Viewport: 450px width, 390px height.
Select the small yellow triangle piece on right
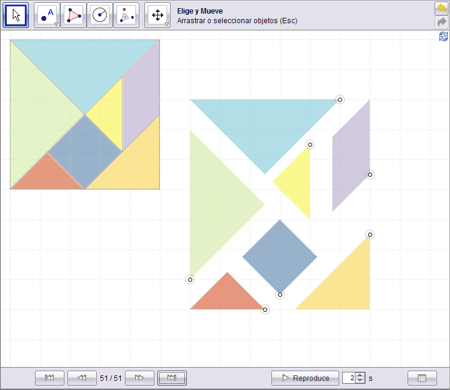click(298, 182)
